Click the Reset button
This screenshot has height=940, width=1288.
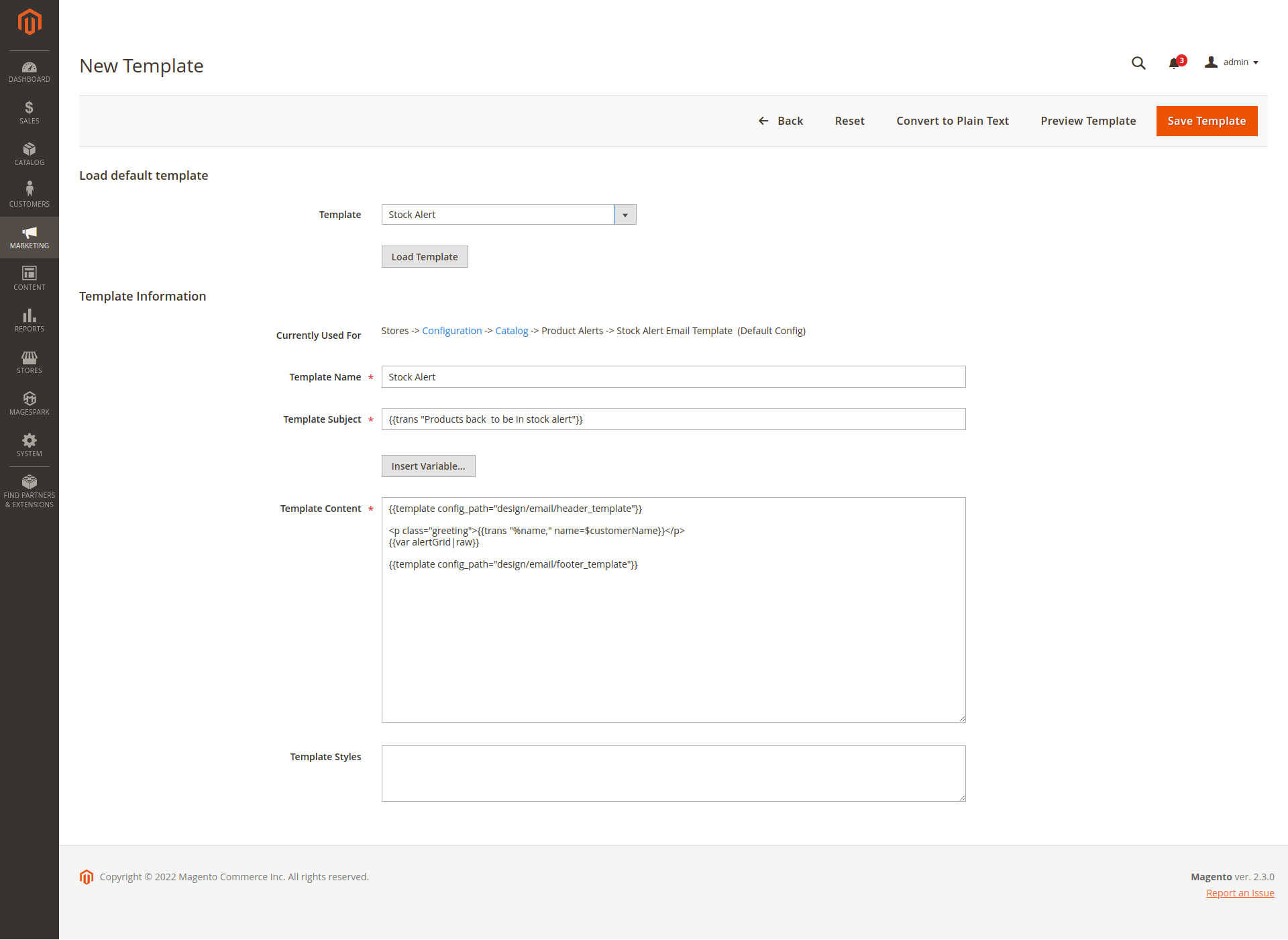pos(849,121)
